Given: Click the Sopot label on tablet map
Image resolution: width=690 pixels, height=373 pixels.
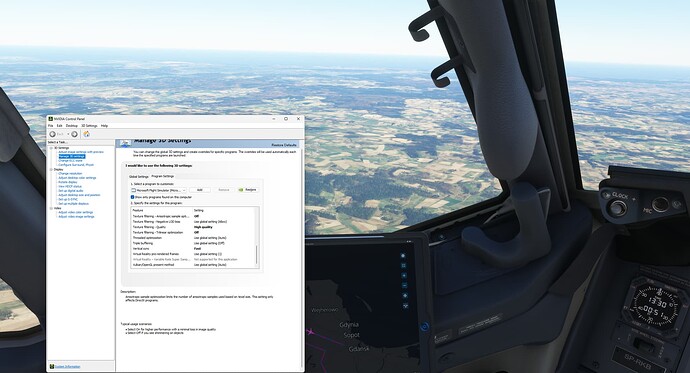Looking at the screenshot, I should point(352,335).
